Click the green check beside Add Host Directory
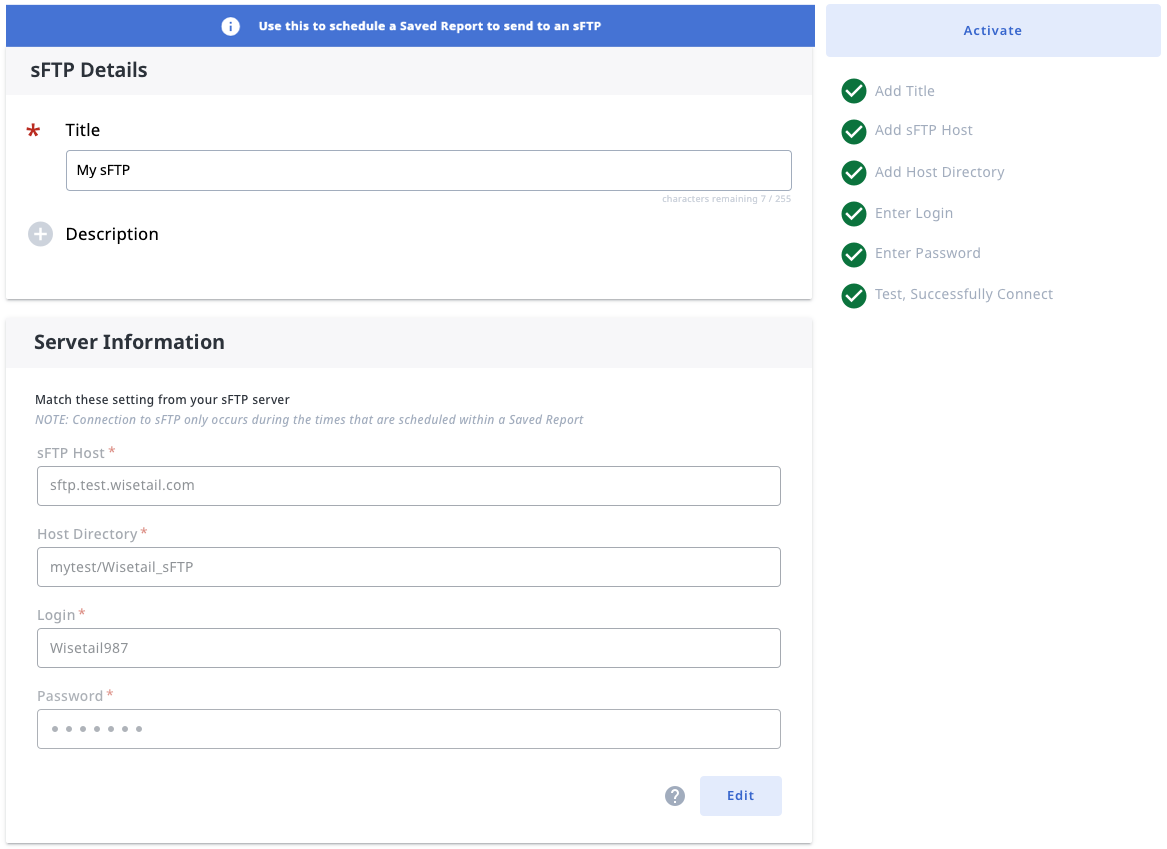 click(854, 173)
